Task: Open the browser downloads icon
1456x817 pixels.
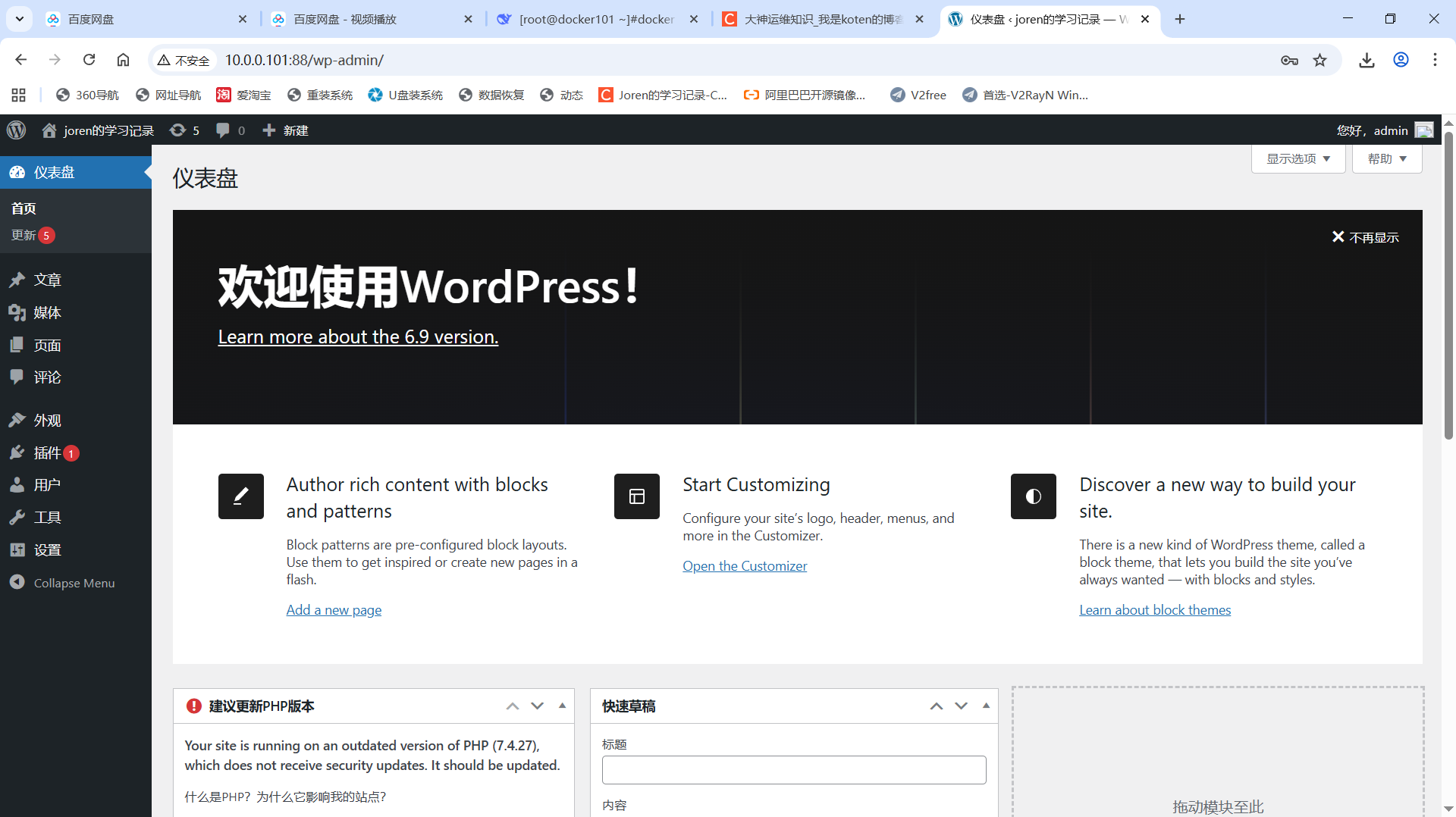Action: point(1367,60)
